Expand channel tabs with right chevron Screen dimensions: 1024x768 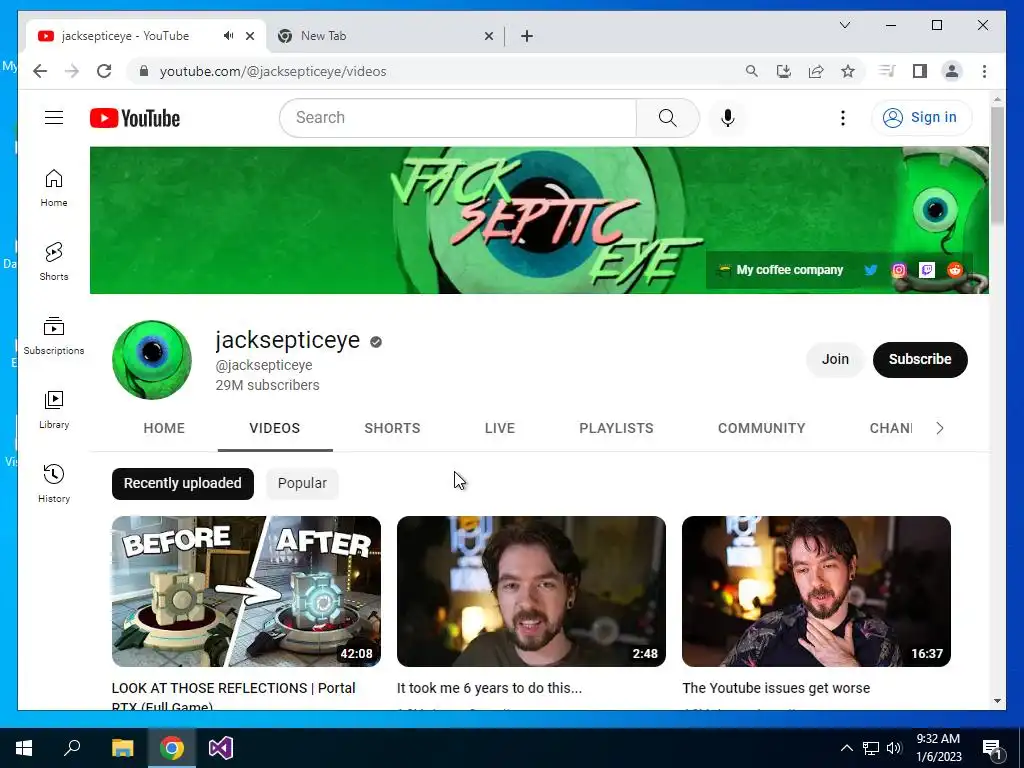tap(940, 428)
